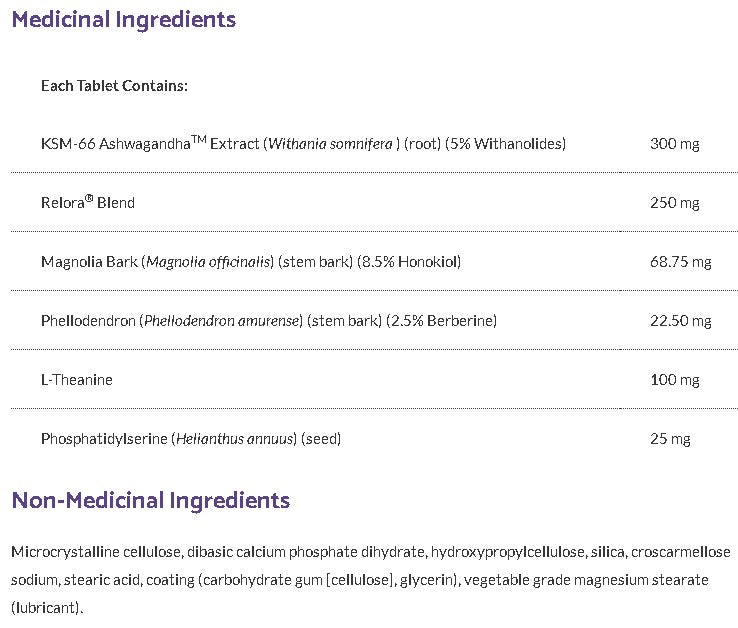Image resolution: width=738 pixels, height=628 pixels.
Task: Select the KSM-66 Ashwagandha Extract ingredient name
Action: [x=151, y=144]
